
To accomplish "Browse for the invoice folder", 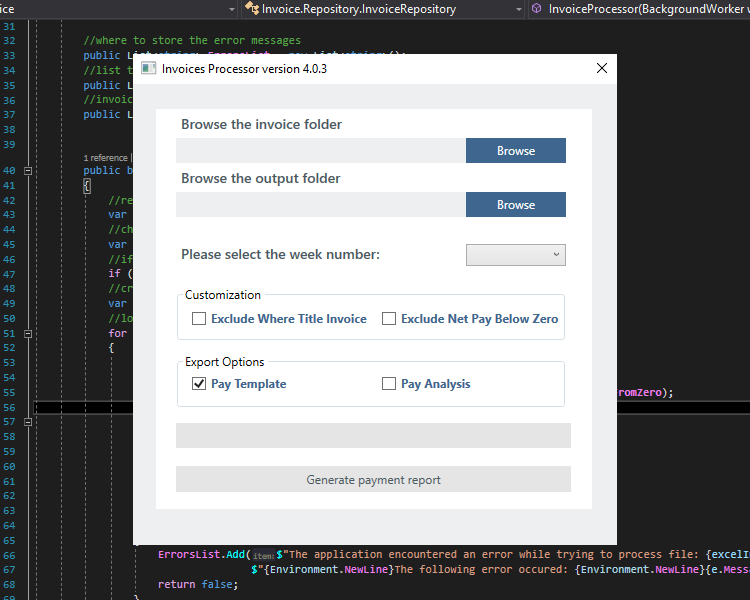I will click(x=516, y=151).
